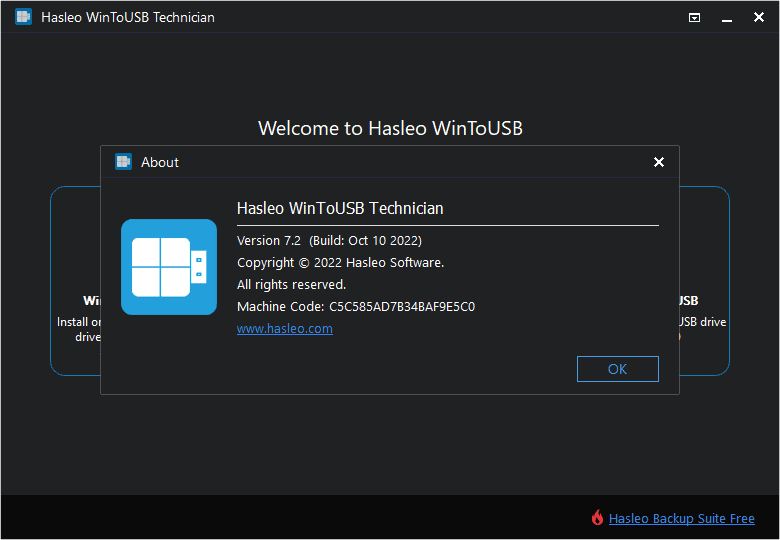Click the Hasleo app icon in main title bar
The width and height of the screenshot is (780, 540).
(23, 17)
